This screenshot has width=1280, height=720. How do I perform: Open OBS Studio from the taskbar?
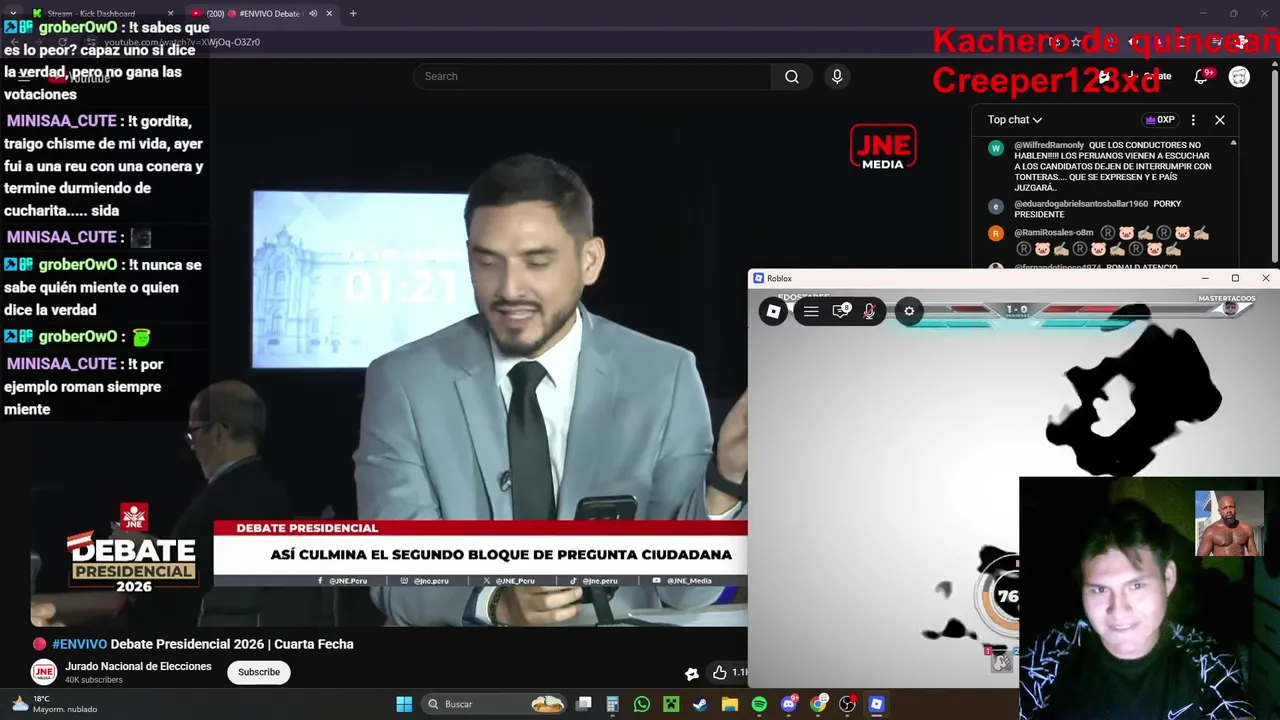pyautogui.click(x=847, y=704)
